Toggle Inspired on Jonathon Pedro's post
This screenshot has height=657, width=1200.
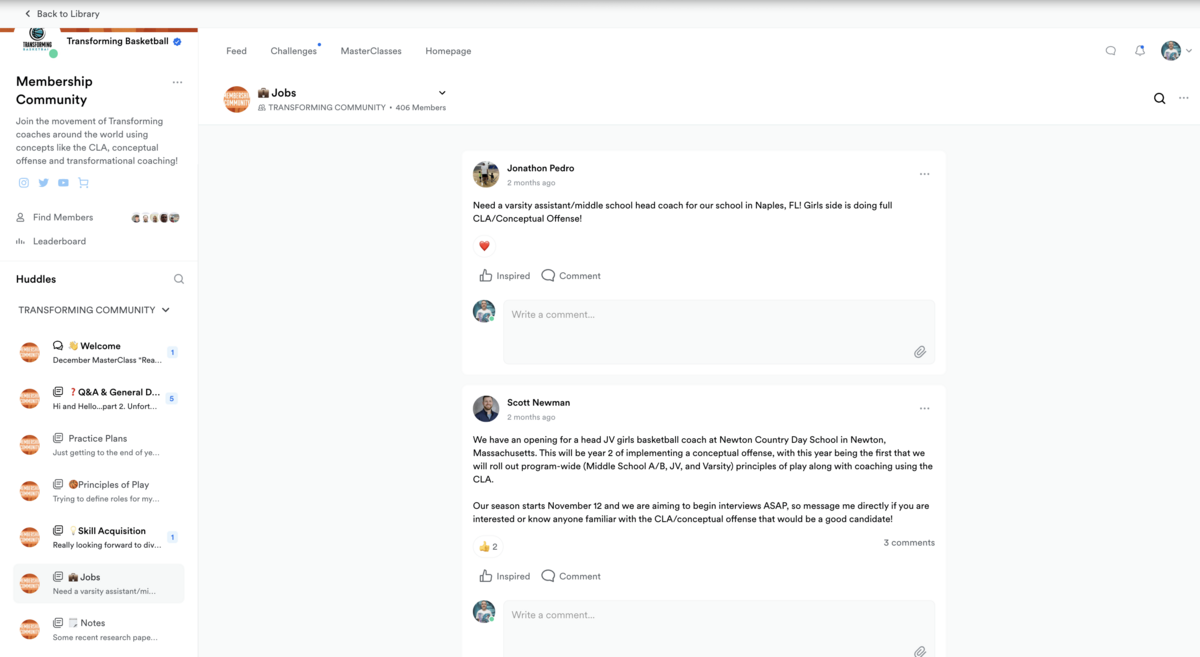pos(505,276)
